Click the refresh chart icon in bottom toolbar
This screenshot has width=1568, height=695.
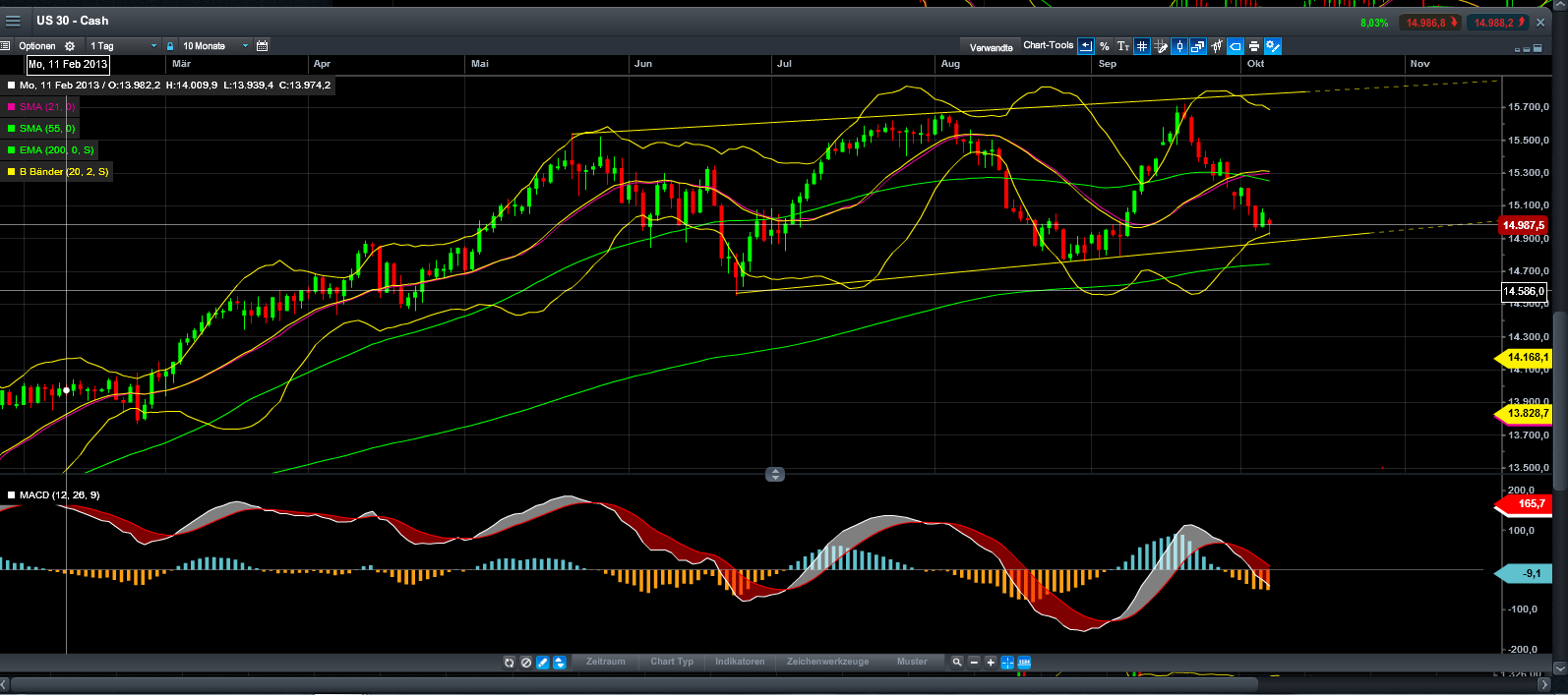509,663
